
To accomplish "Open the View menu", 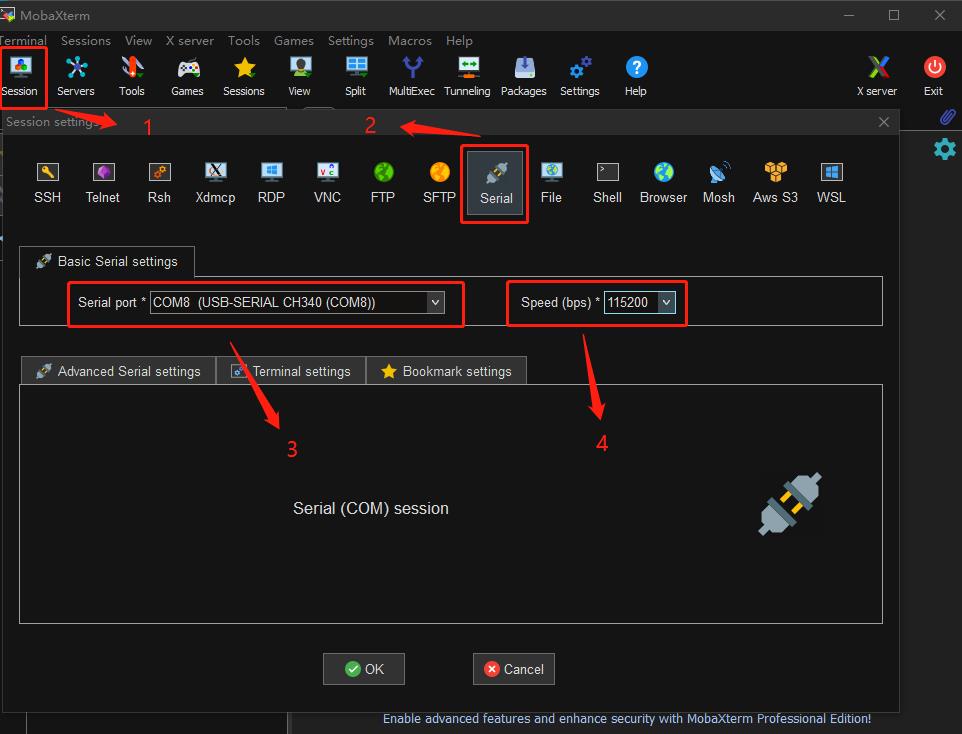I will 139,41.
